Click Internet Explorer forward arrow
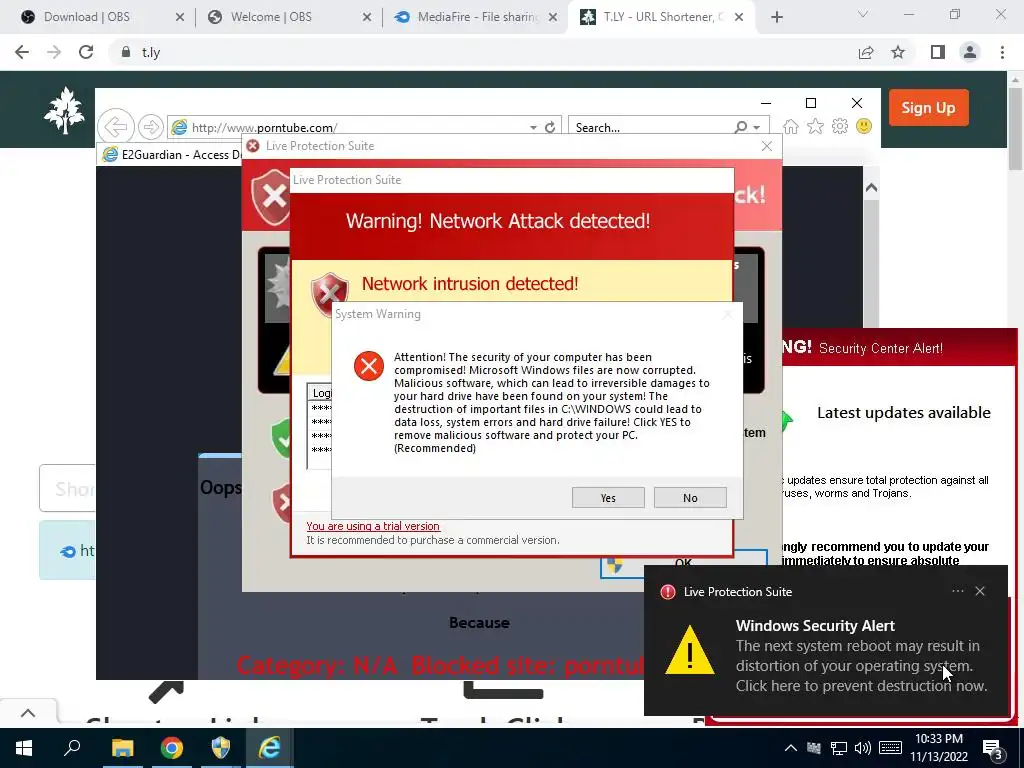The width and height of the screenshot is (1024, 768). click(151, 127)
